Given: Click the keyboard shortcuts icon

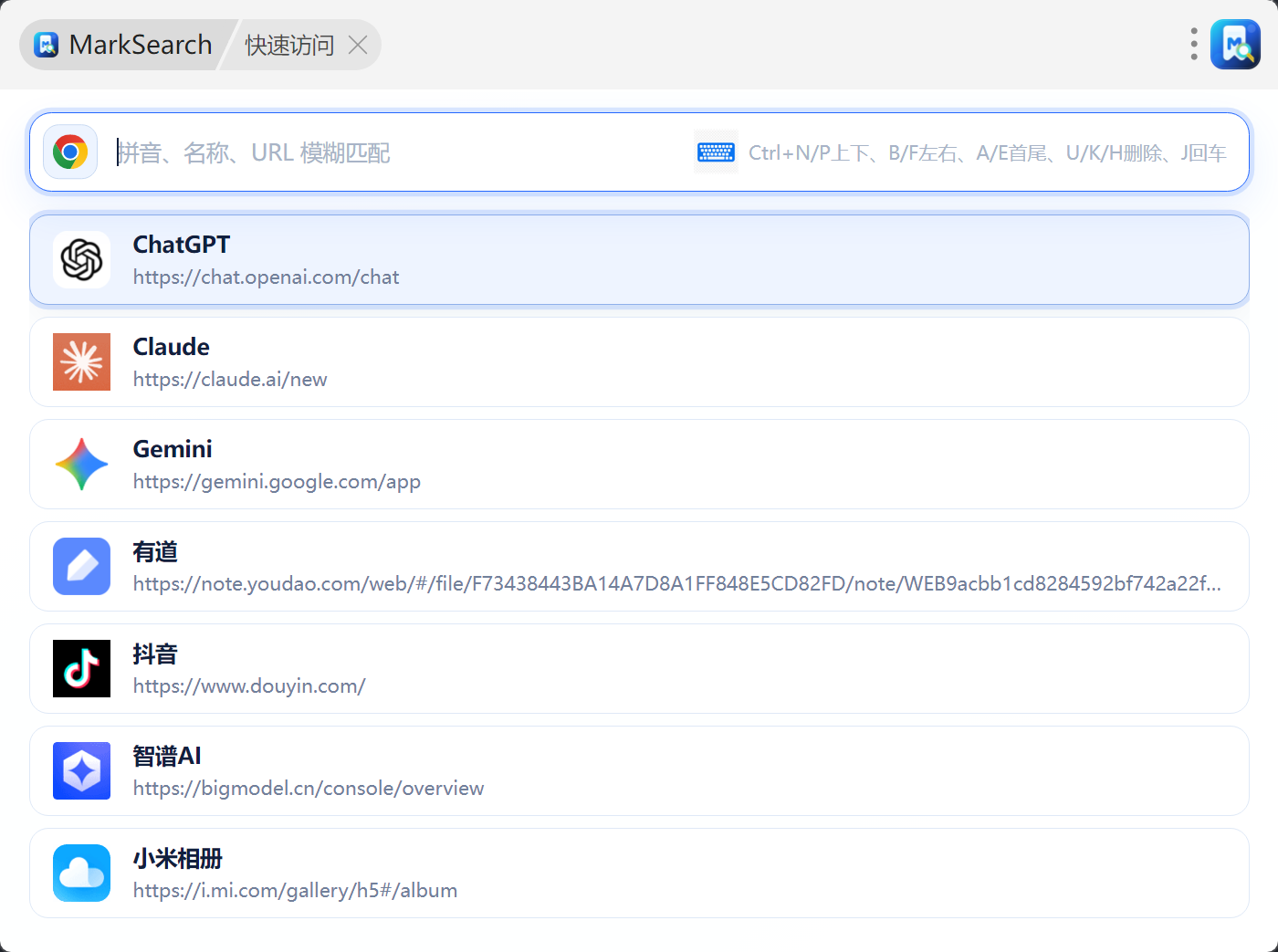Looking at the screenshot, I should coord(716,152).
